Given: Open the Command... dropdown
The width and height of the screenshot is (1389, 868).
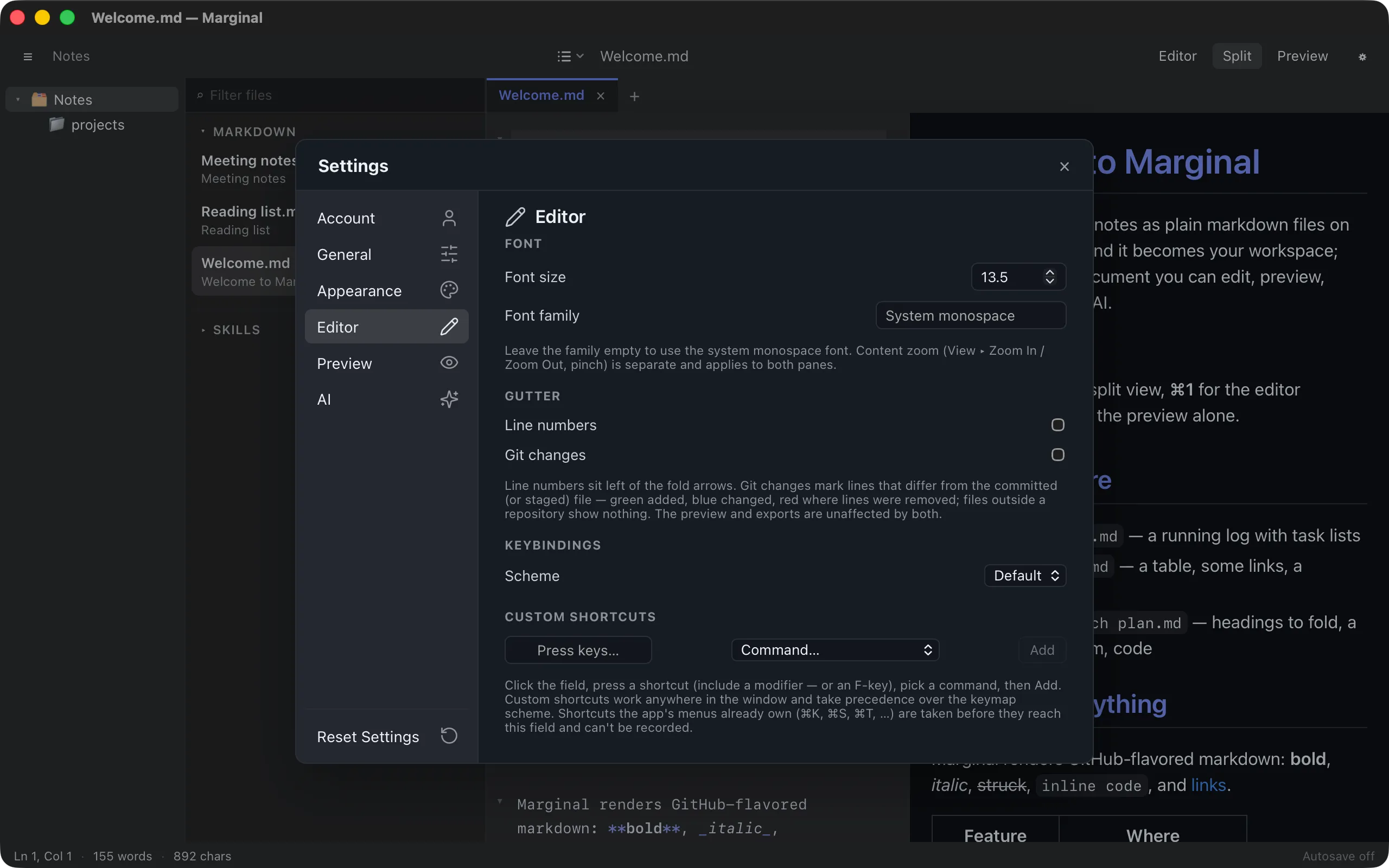Looking at the screenshot, I should pyautogui.click(x=835, y=650).
